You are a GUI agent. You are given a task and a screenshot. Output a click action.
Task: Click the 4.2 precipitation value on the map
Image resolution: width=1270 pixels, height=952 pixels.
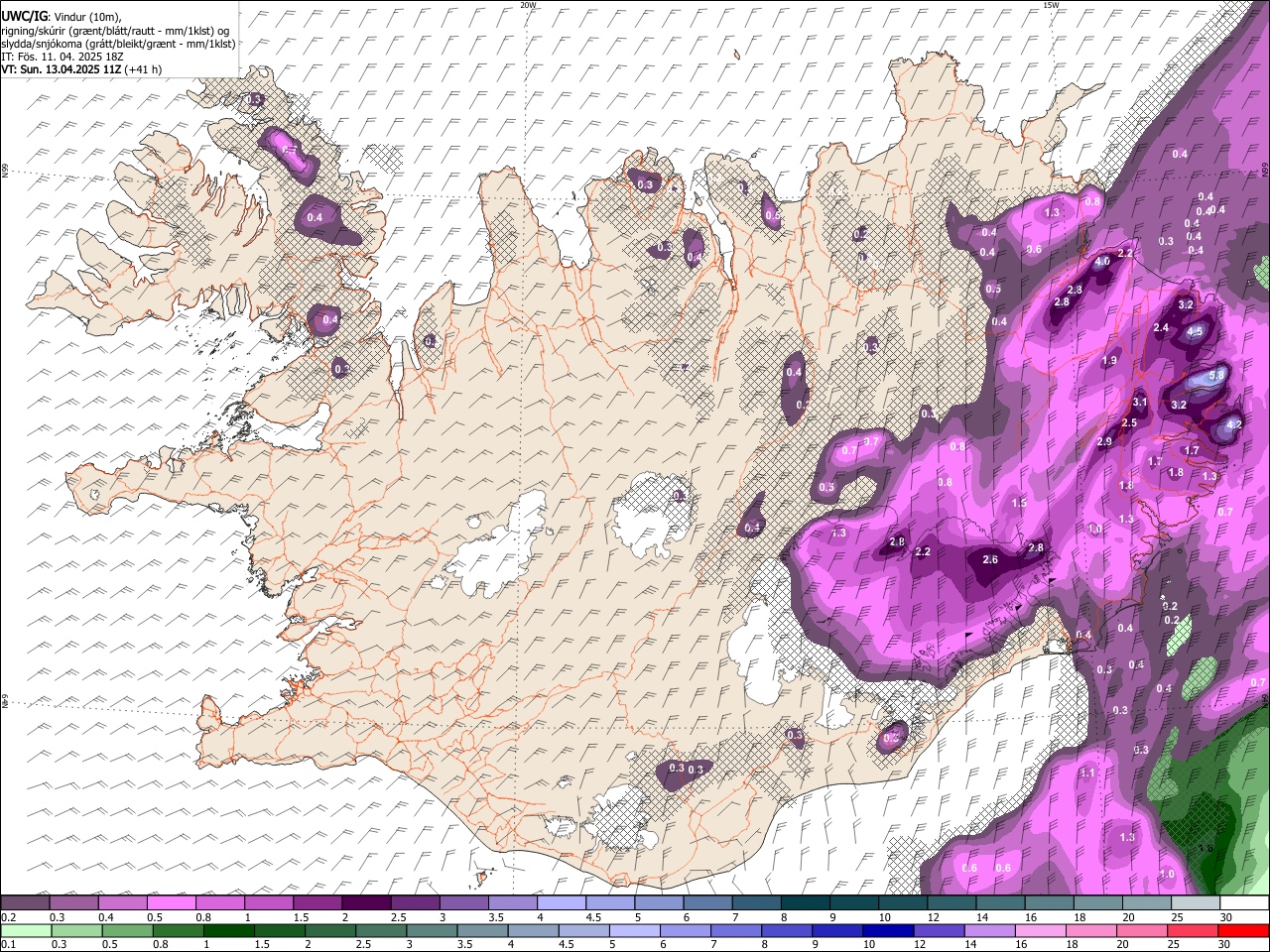click(1235, 424)
